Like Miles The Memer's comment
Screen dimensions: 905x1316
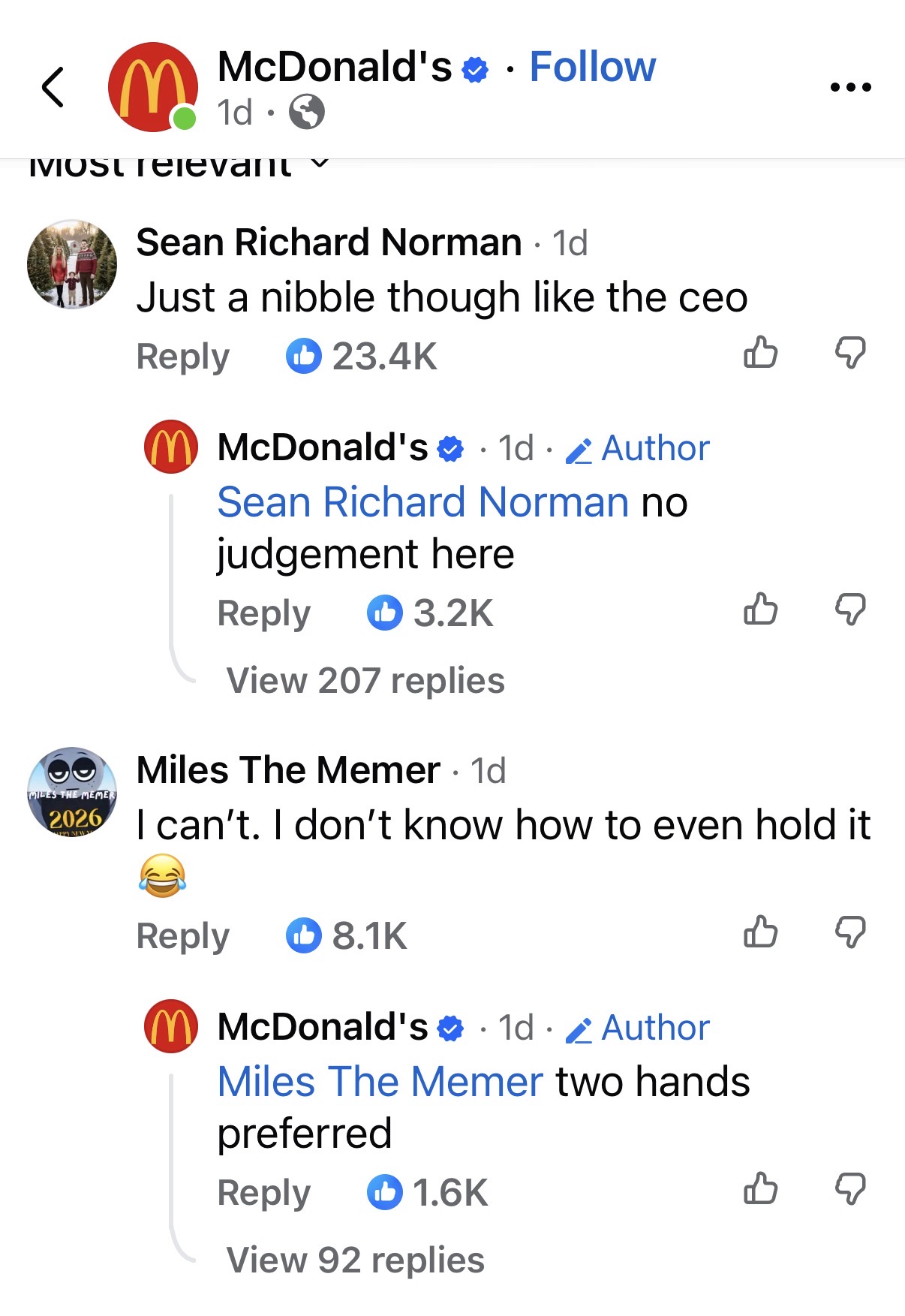click(x=762, y=932)
